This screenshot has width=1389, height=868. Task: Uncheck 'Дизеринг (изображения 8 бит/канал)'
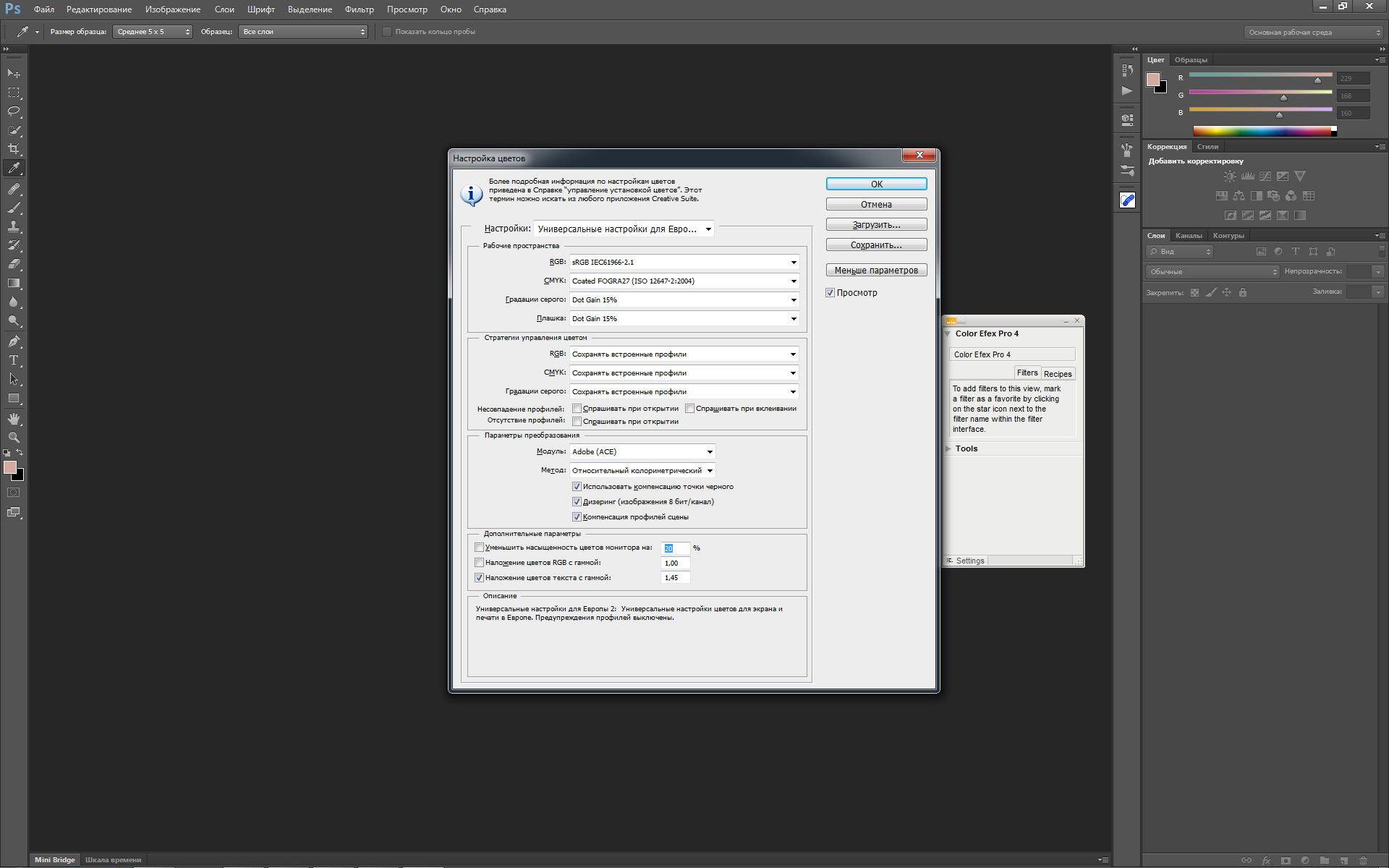(577, 502)
